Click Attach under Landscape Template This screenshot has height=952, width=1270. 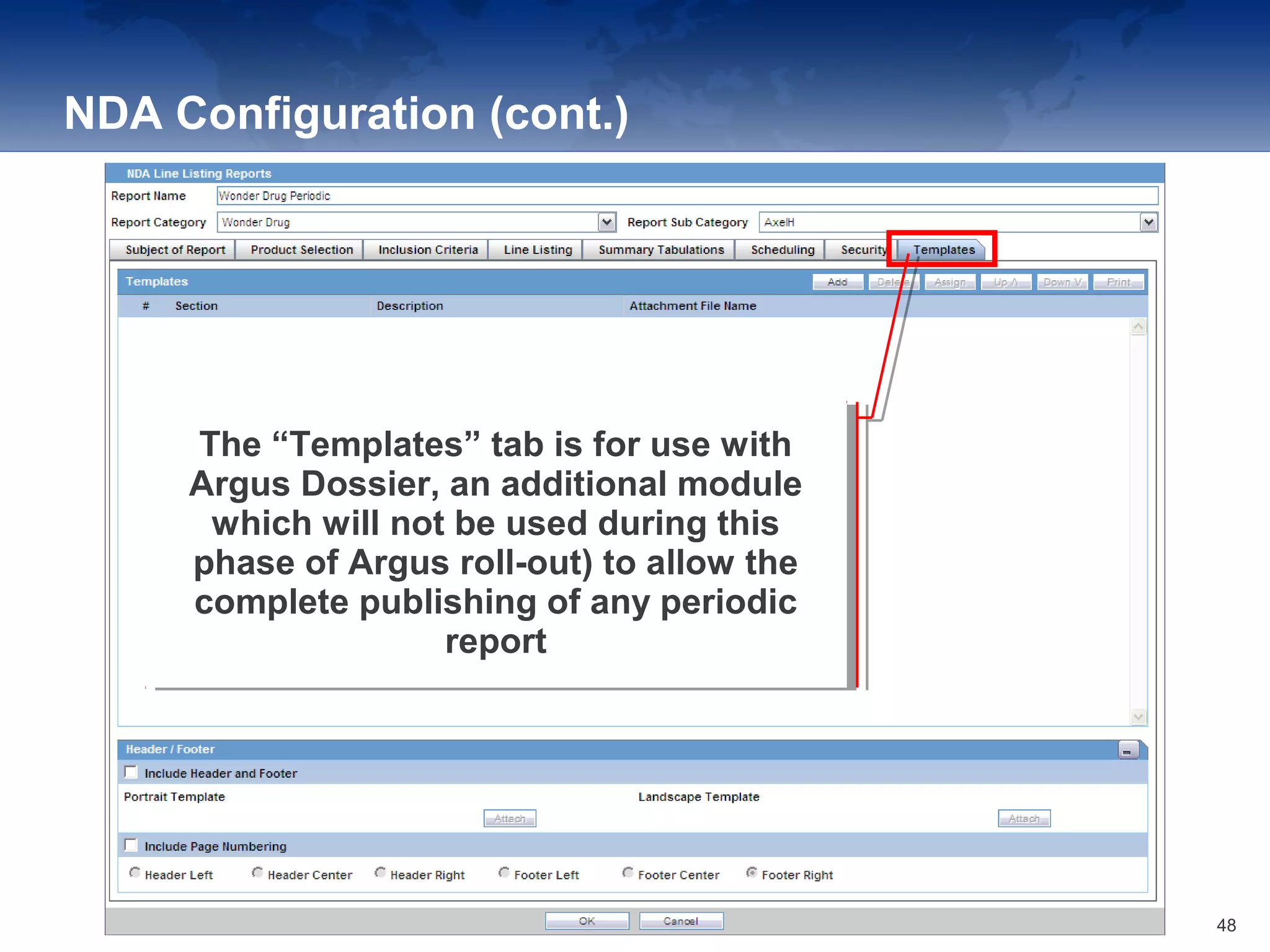tap(1024, 818)
